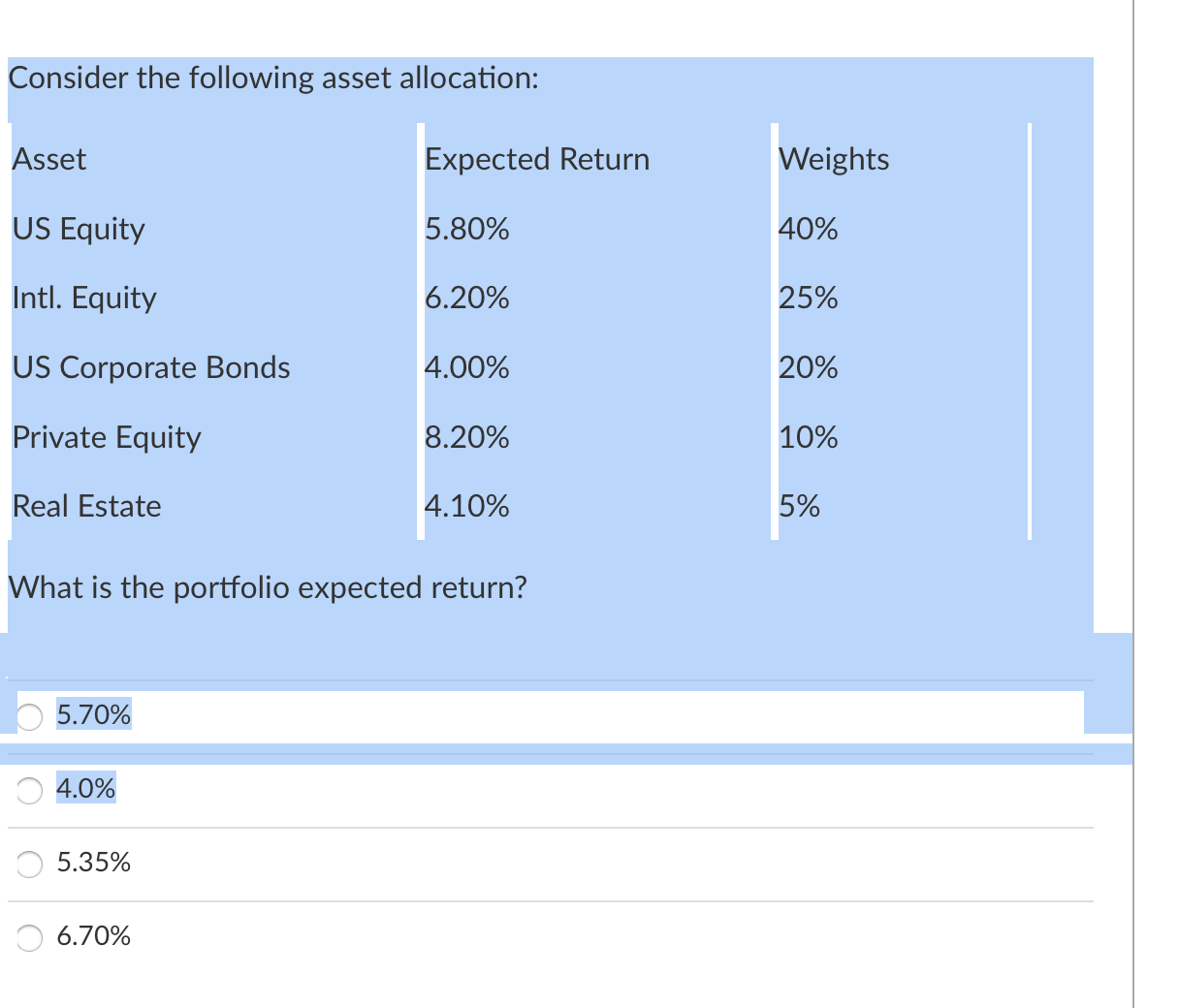Click the 40% weight value

[x=809, y=230]
